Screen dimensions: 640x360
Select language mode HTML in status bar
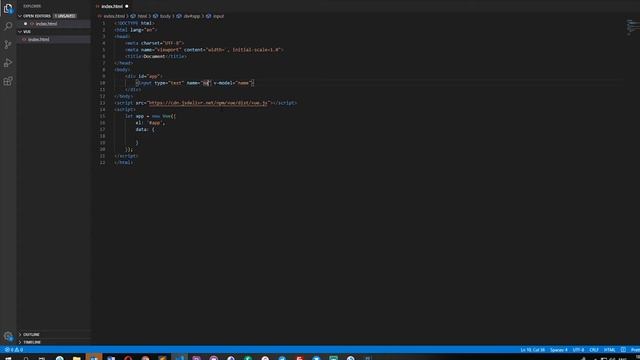(609, 350)
